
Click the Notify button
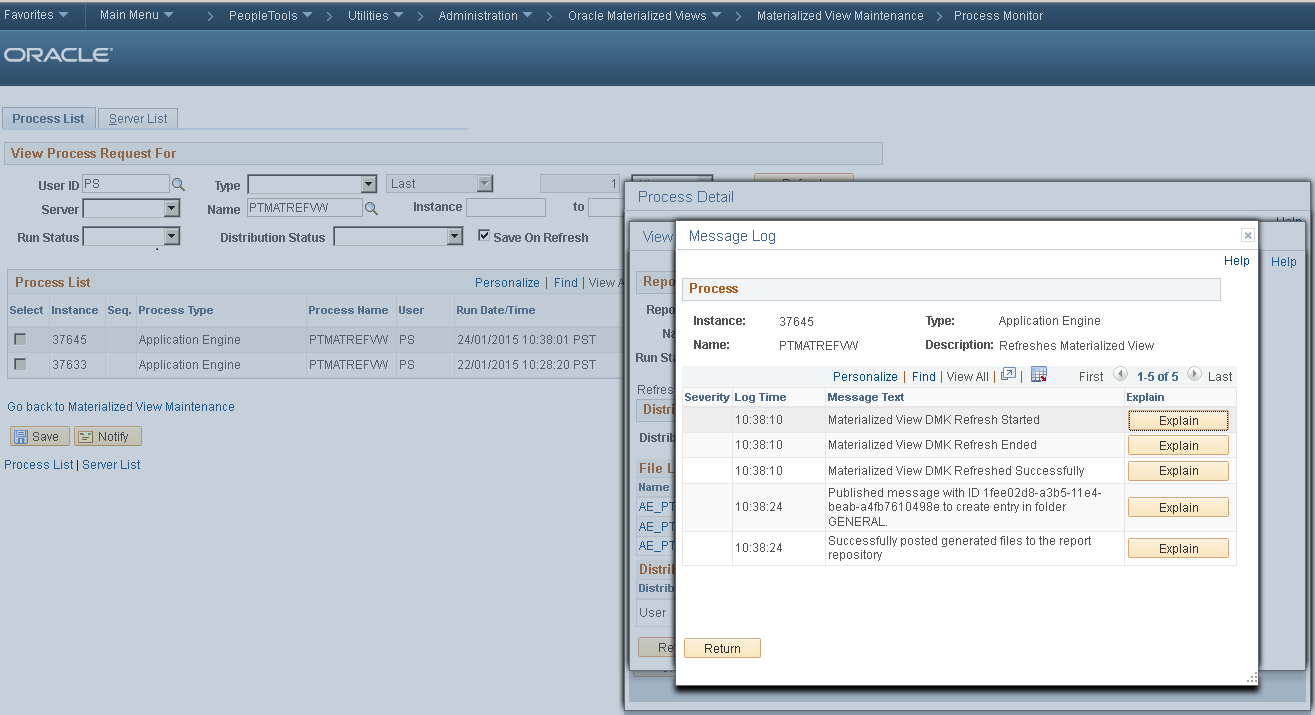[x=108, y=436]
